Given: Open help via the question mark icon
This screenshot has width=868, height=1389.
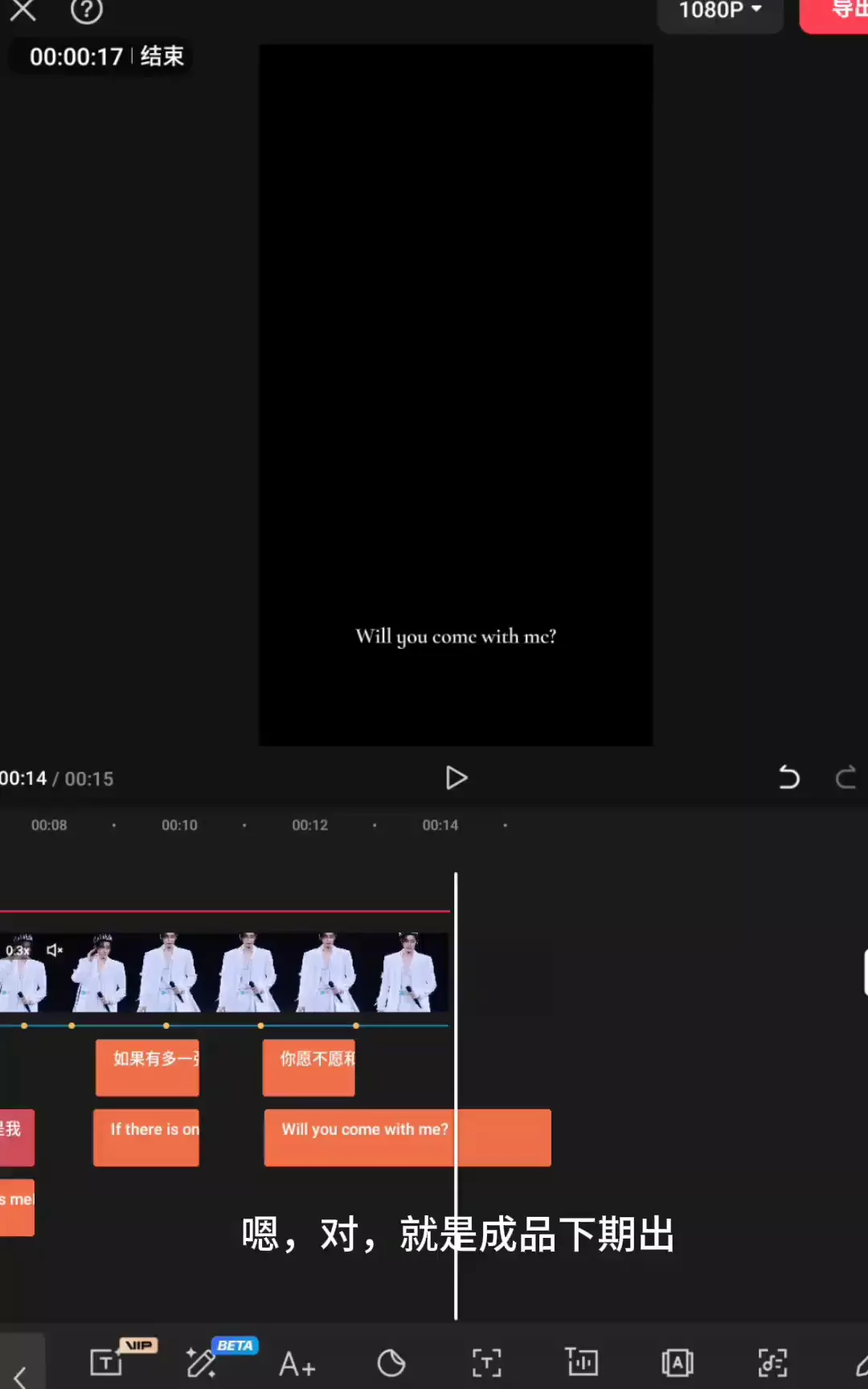Looking at the screenshot, I should (87, 10).
